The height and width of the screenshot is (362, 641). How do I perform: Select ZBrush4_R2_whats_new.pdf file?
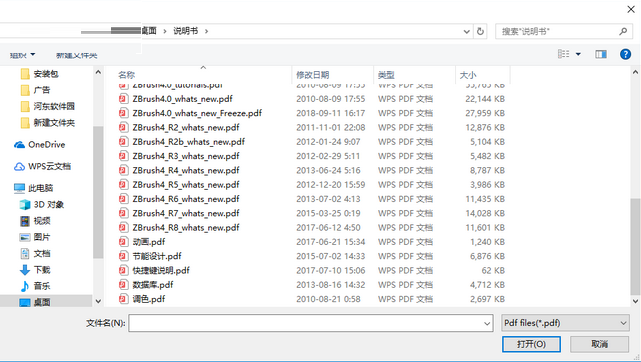(x=186, y=127)
